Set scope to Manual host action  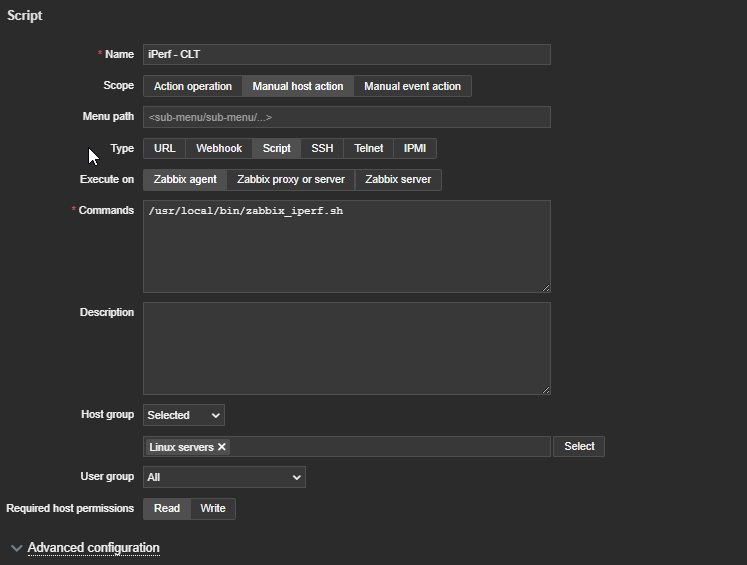click(x=298, y=86)
